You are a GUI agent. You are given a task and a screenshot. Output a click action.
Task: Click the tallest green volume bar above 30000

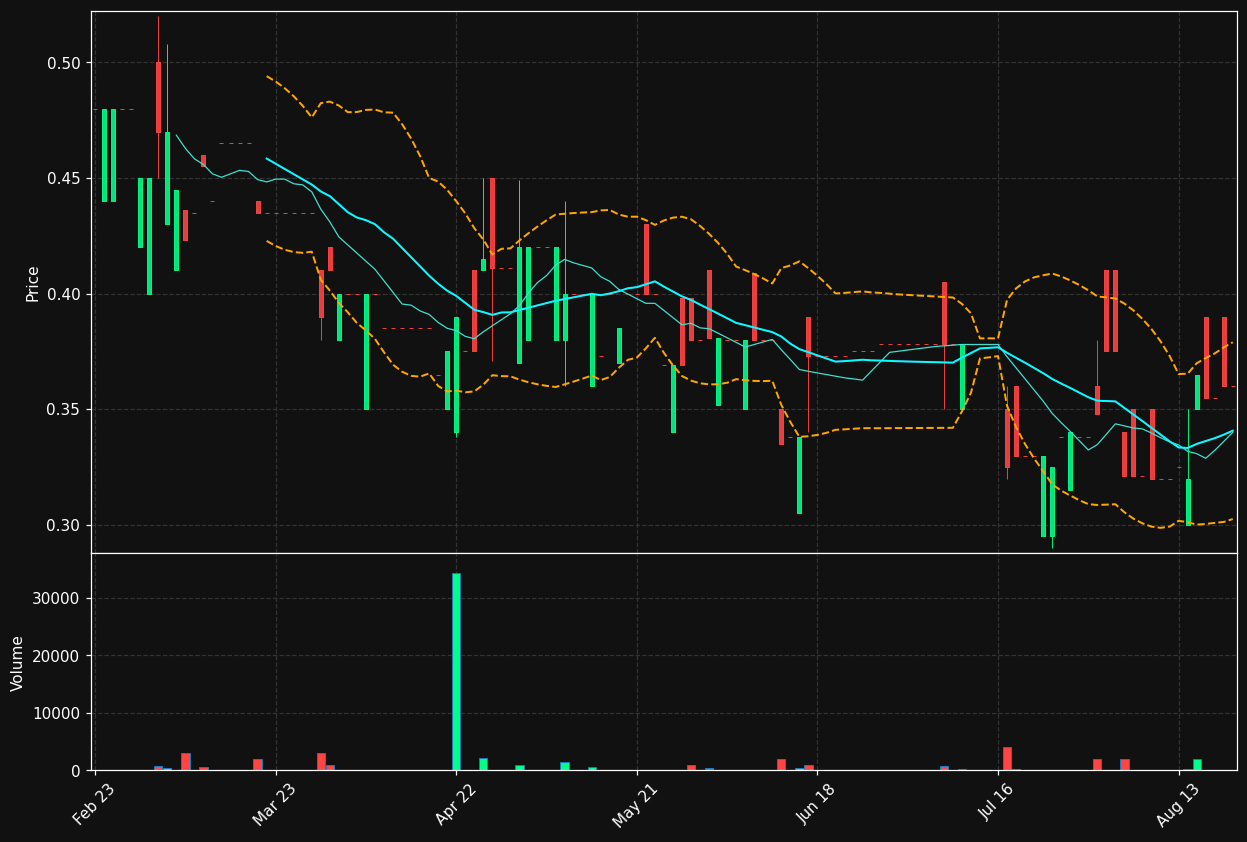coord(456,672)
